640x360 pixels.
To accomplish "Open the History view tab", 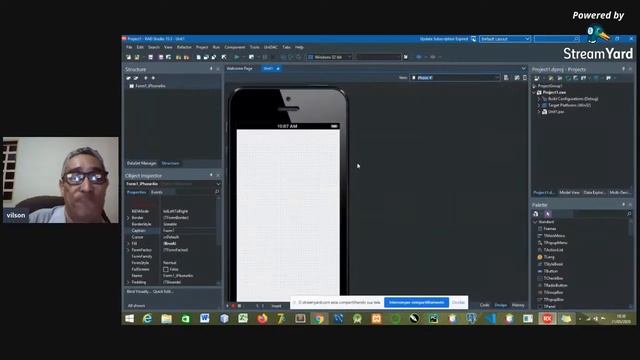I will 518,305.
